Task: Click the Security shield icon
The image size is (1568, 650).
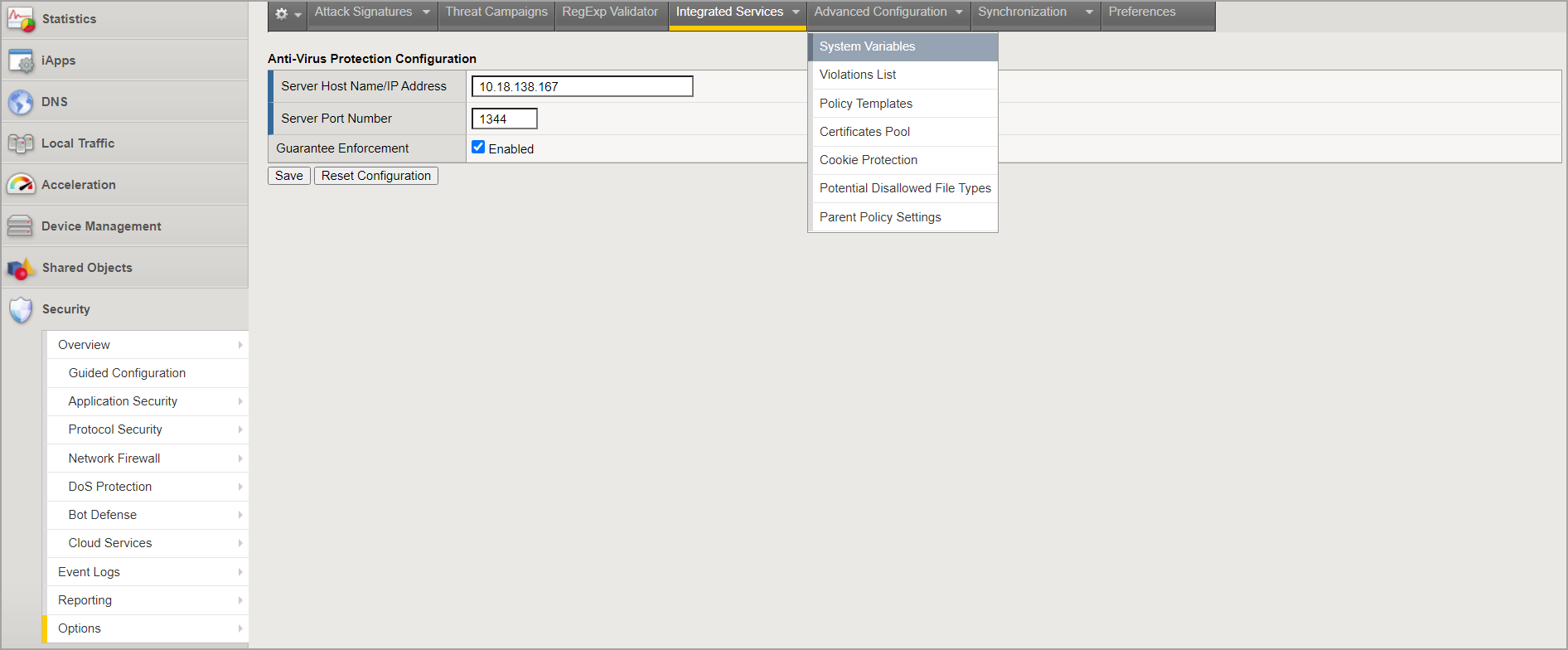Action: click(21, 309)
